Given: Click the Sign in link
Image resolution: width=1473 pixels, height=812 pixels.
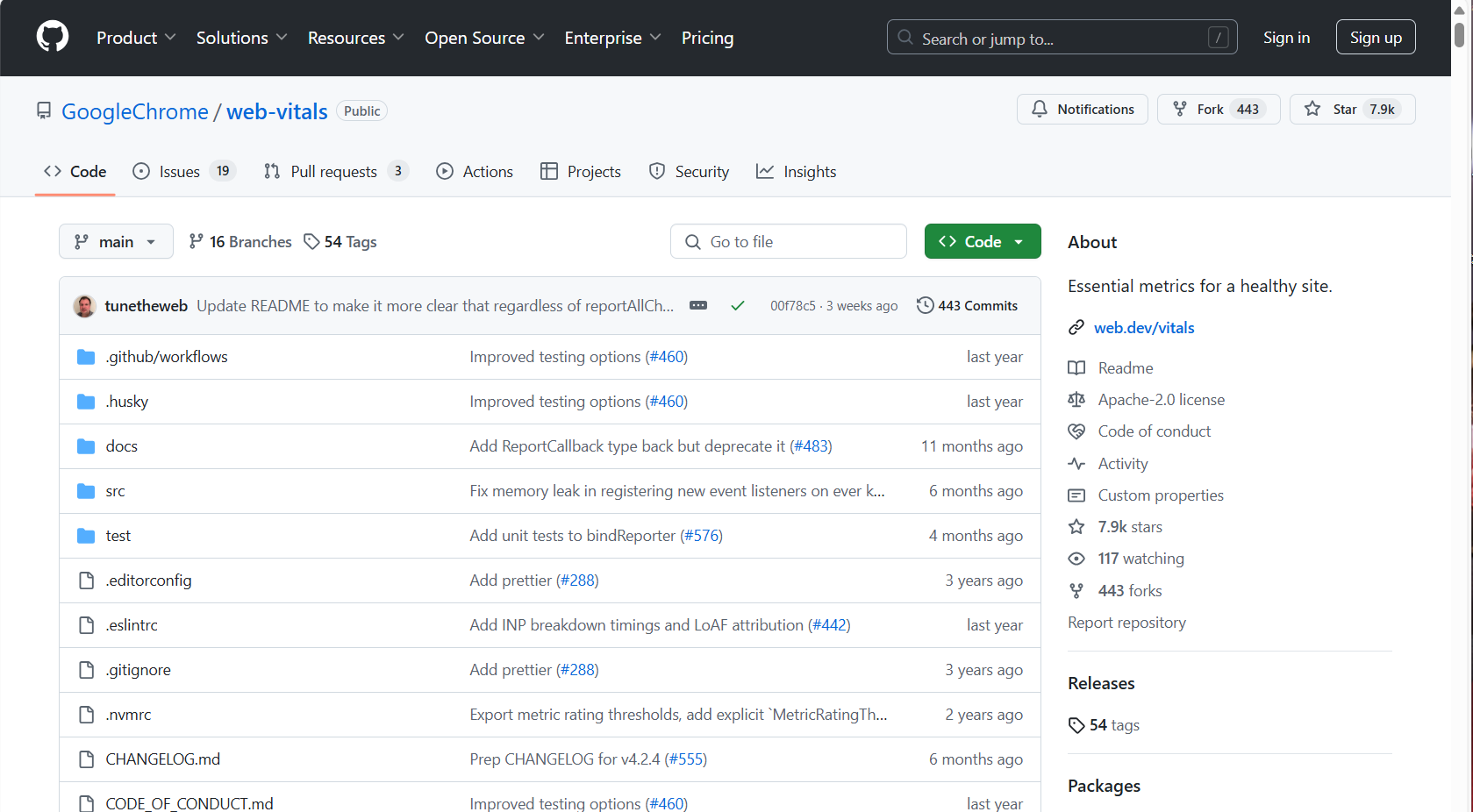Looking at the screenshot, I should coord(1286,38).
